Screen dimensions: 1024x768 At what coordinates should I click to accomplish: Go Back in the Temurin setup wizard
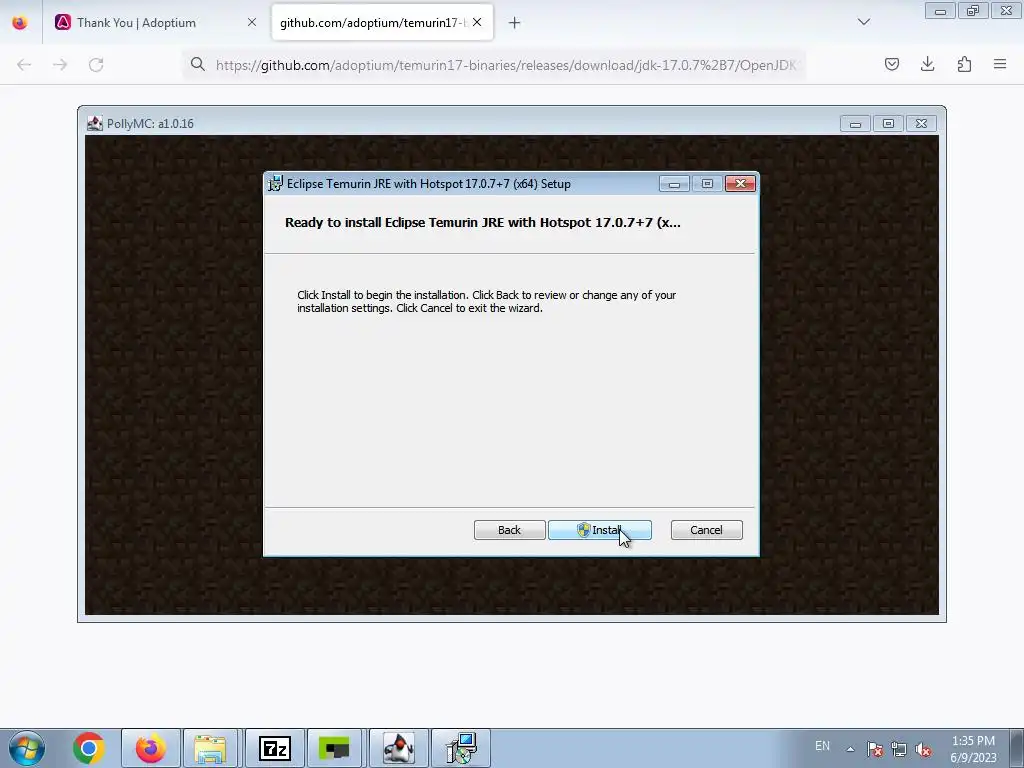tap(509, 530)
